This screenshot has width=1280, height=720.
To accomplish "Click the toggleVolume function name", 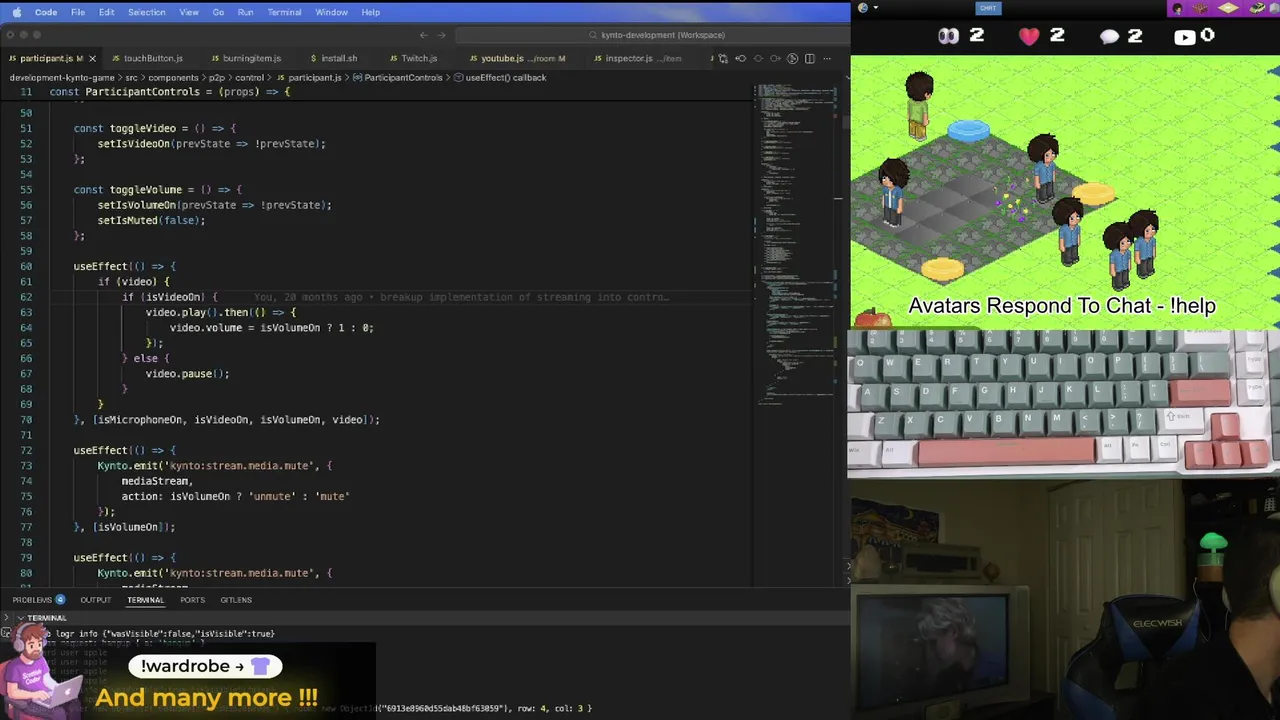I will (146, 189).
